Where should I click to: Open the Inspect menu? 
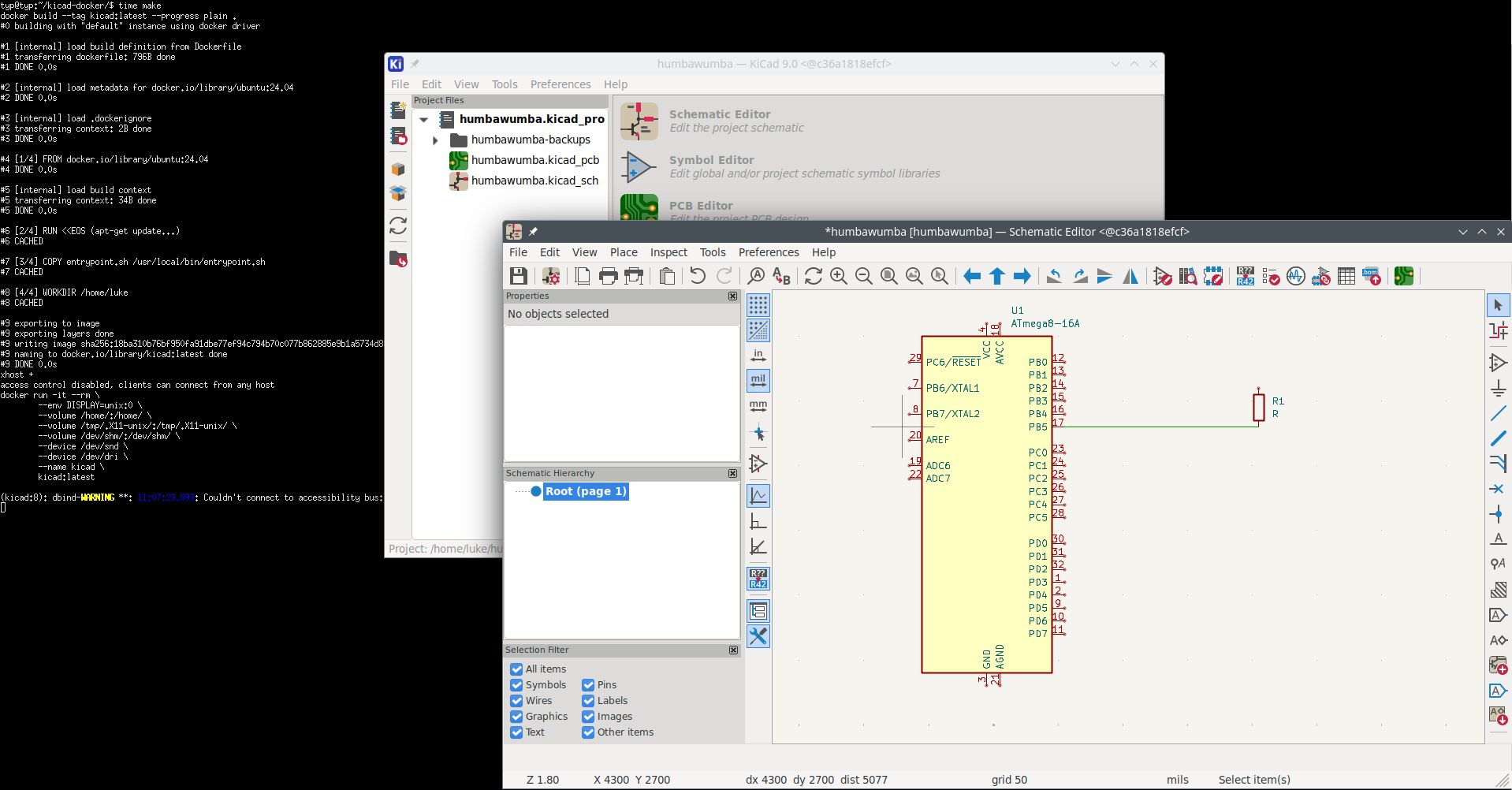(668, 252)
